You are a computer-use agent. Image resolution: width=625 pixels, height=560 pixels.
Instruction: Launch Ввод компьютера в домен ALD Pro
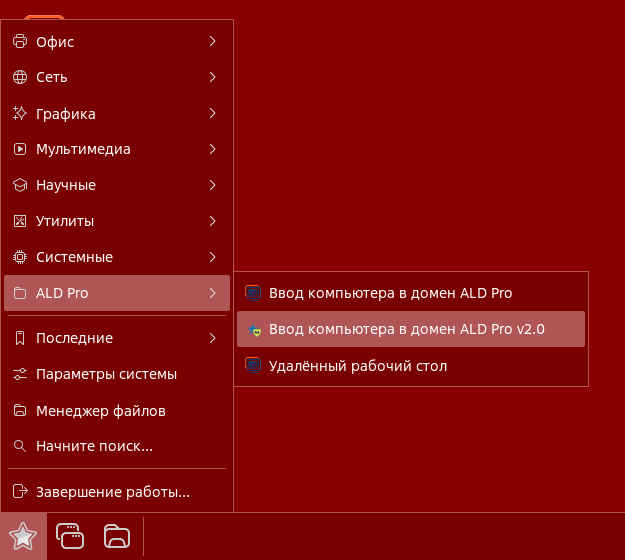(x=411, y=293)
